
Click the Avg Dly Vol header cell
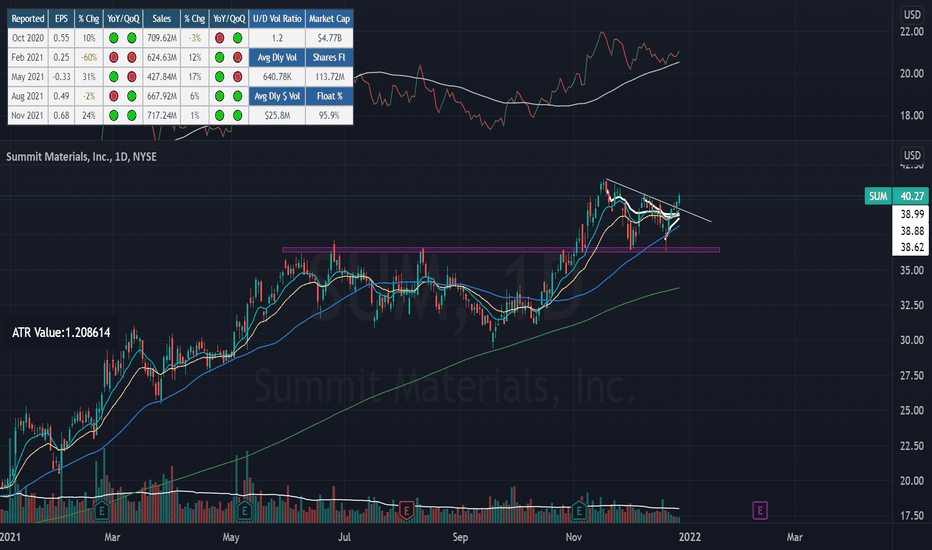[x=277, y=58]
